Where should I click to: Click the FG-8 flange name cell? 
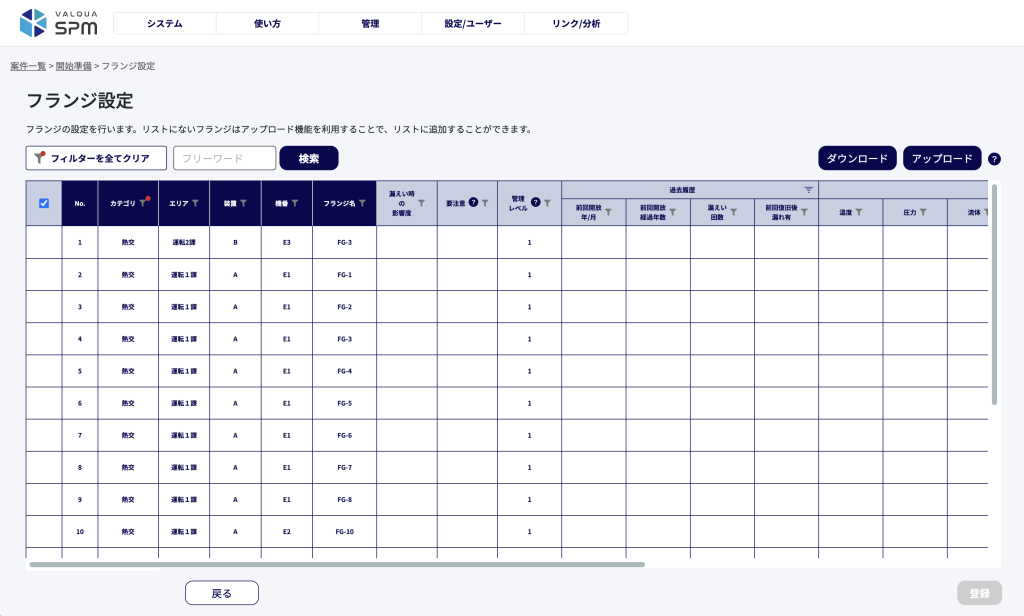click(x=345, y=499)
